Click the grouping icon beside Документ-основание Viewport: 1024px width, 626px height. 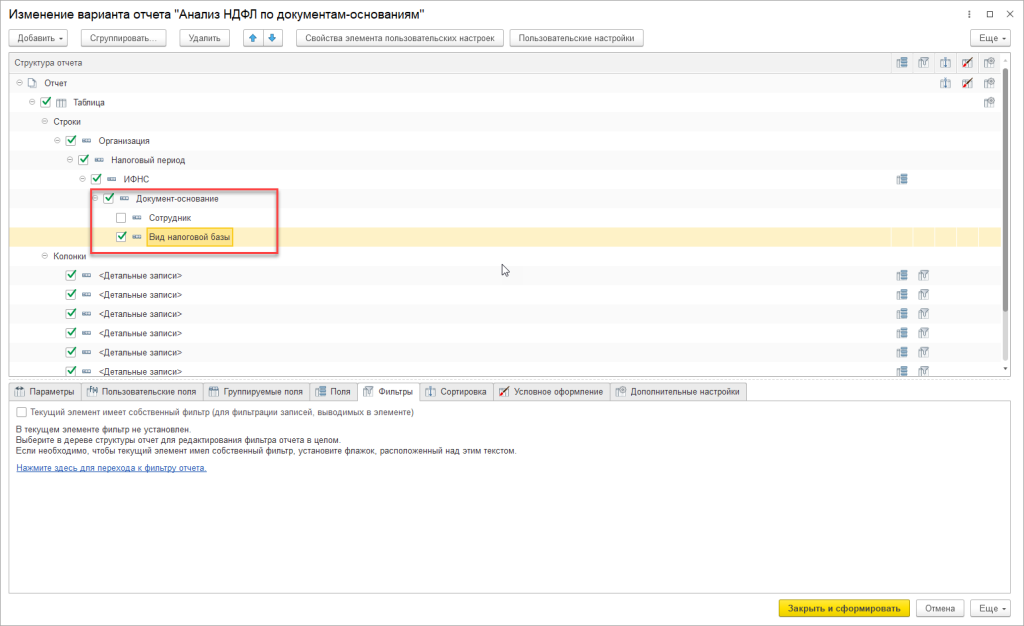coord(124,198)
